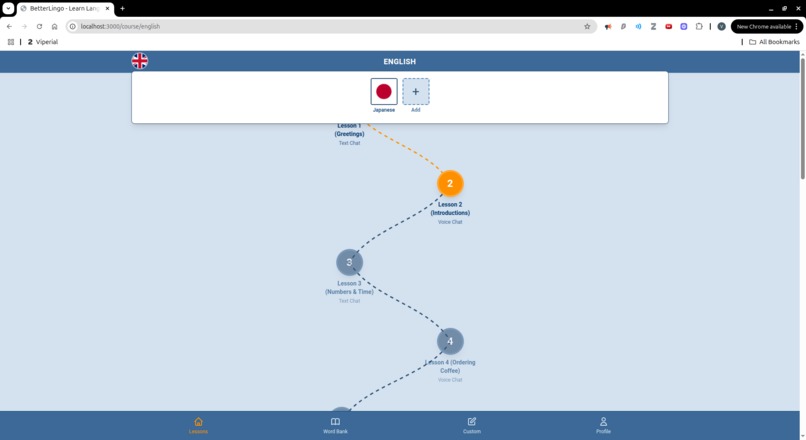Click the UK flag icon in header
The height and width of the screenshot is (440, 806).
click(x=140, y=61)
